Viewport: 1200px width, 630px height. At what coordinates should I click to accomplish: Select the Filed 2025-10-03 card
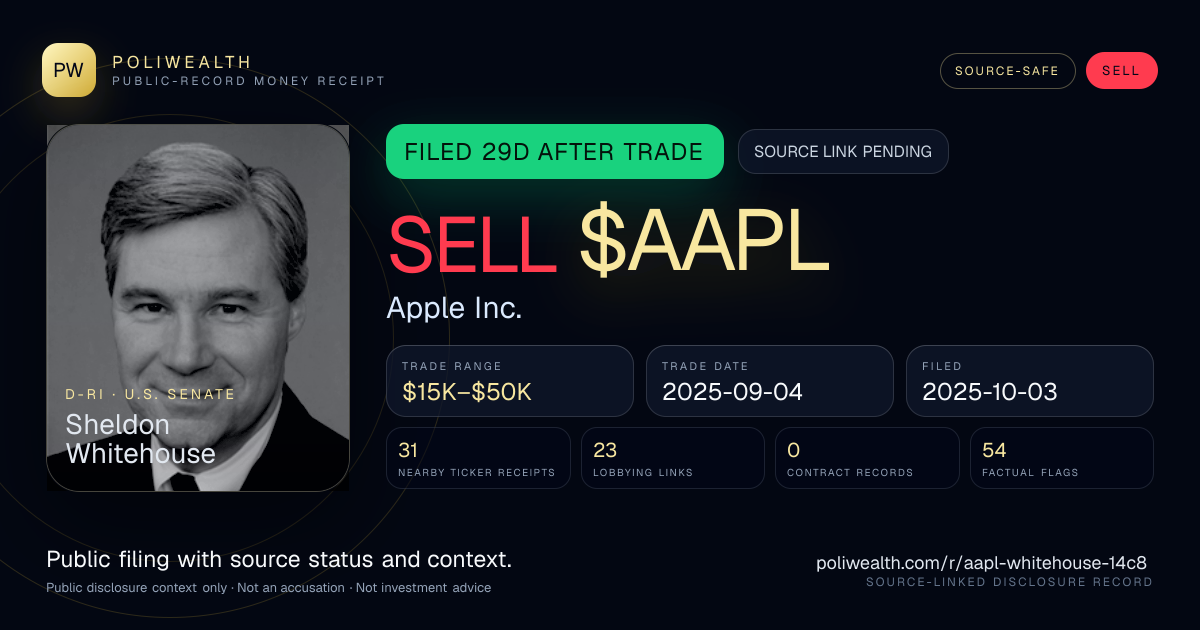(x=1030, y=381)
